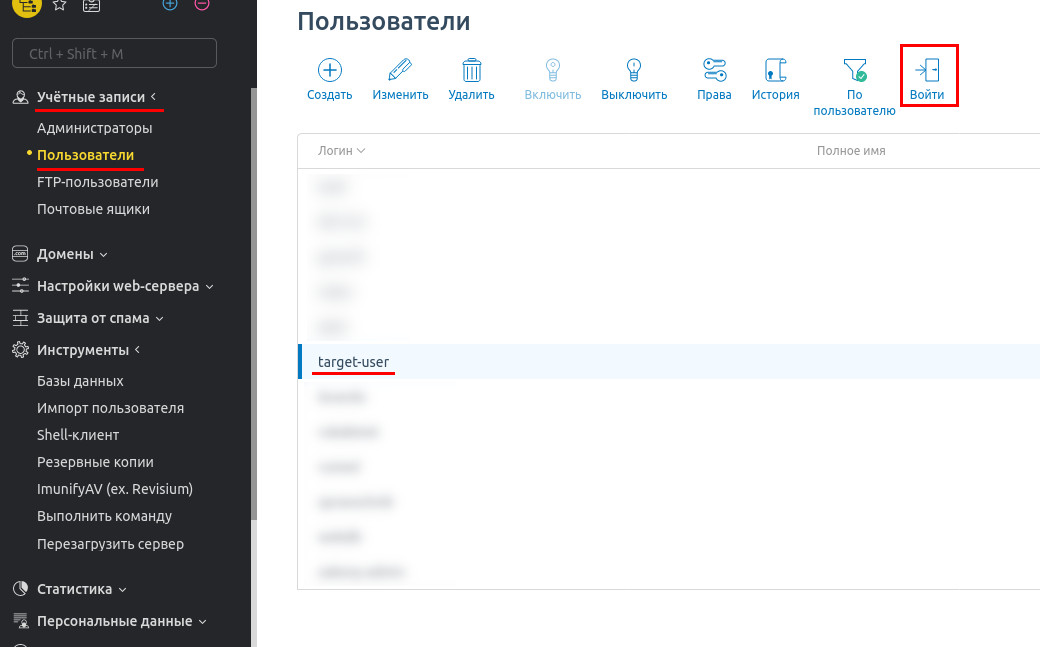The image size is (1040, 647).
Task: Click the Ctrl + Shift + M search field
Action: 114,53
